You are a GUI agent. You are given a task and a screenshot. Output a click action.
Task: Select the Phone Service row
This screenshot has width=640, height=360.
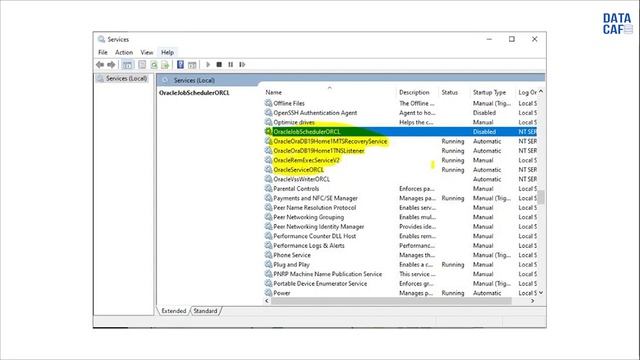(x=400, y=255)
